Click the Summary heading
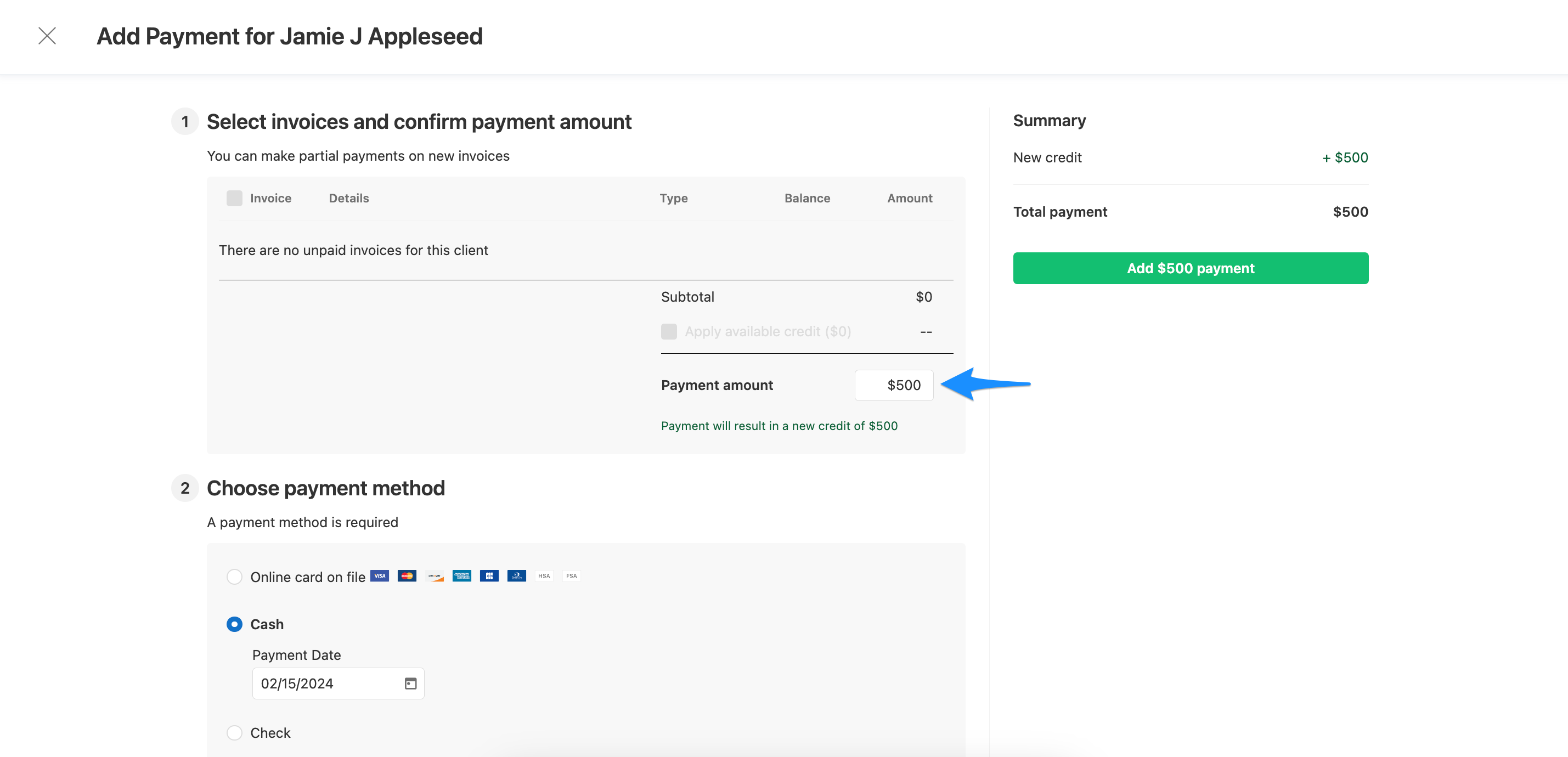1568x757 pixels. point(1050,121)
